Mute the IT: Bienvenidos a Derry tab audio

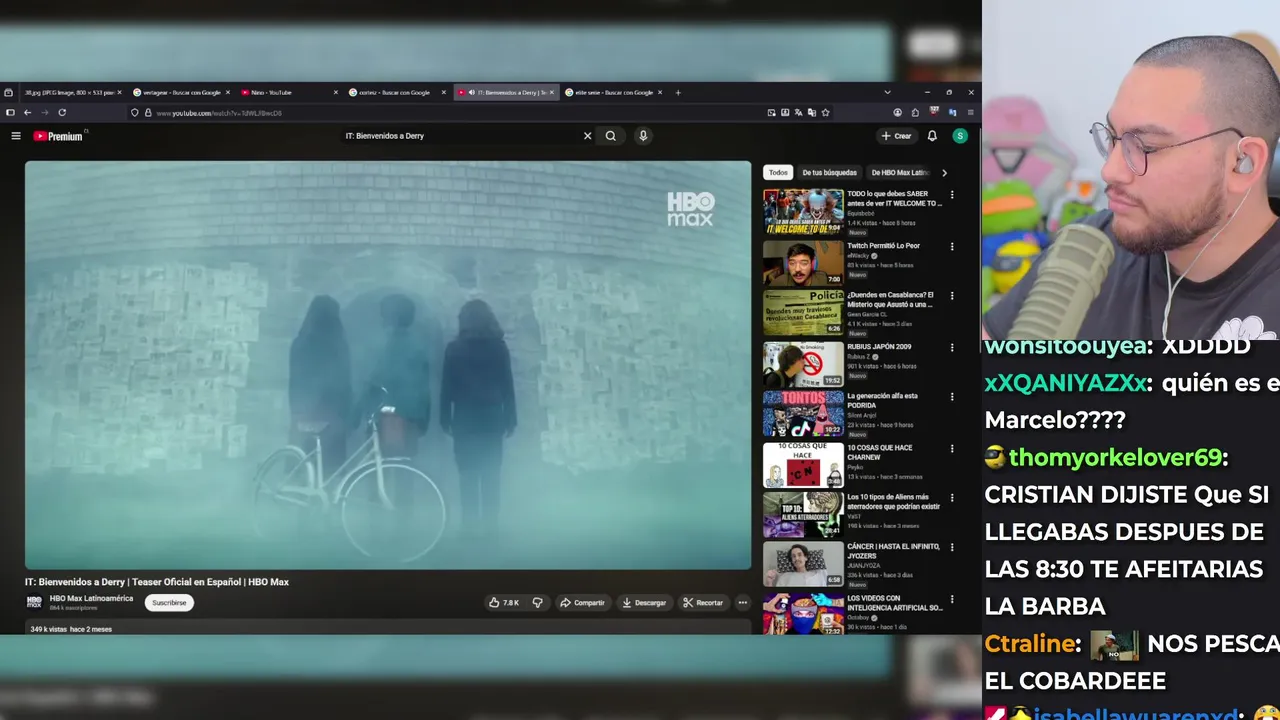470,92
